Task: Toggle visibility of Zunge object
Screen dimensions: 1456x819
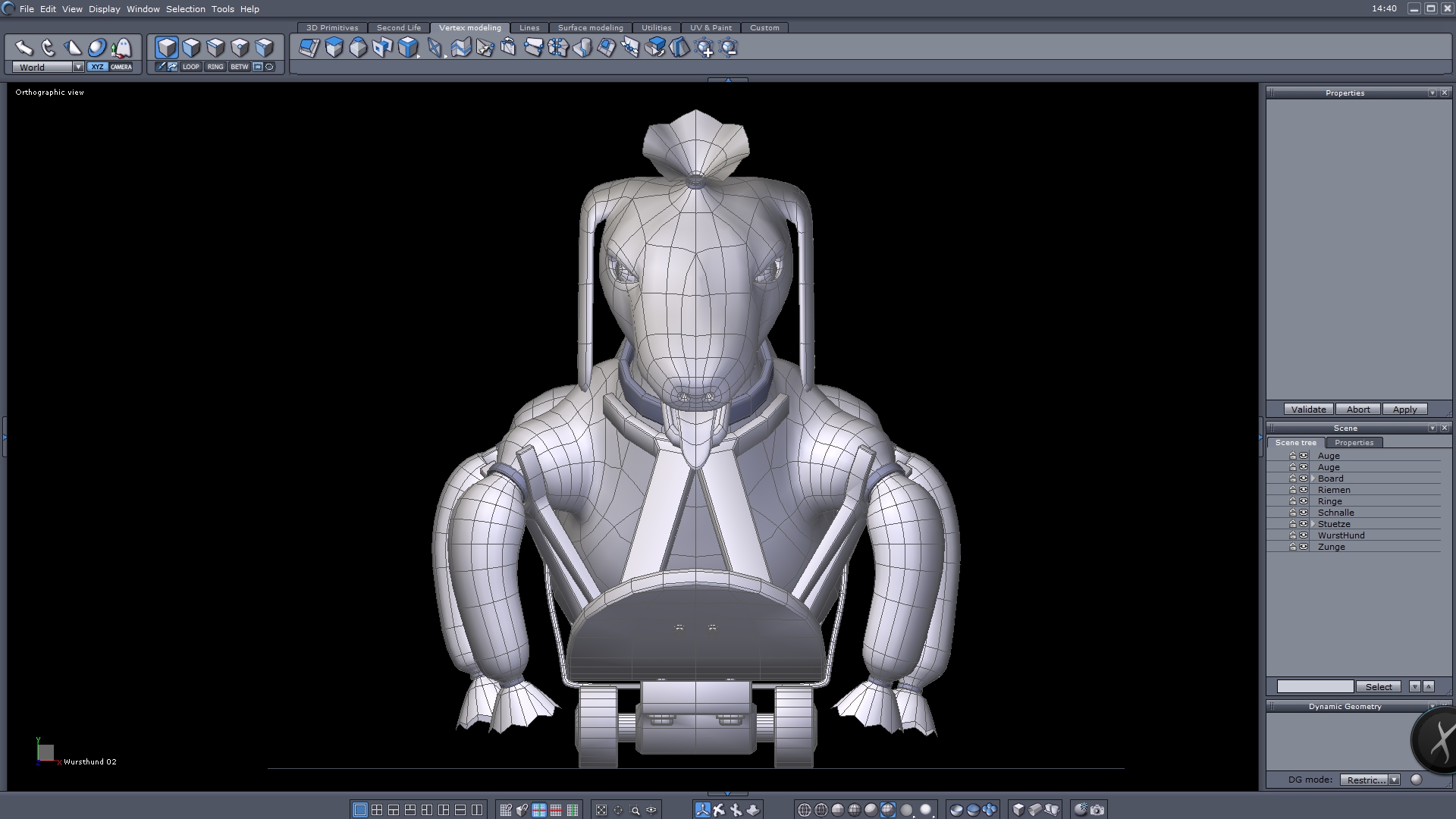Action: 1304,547
